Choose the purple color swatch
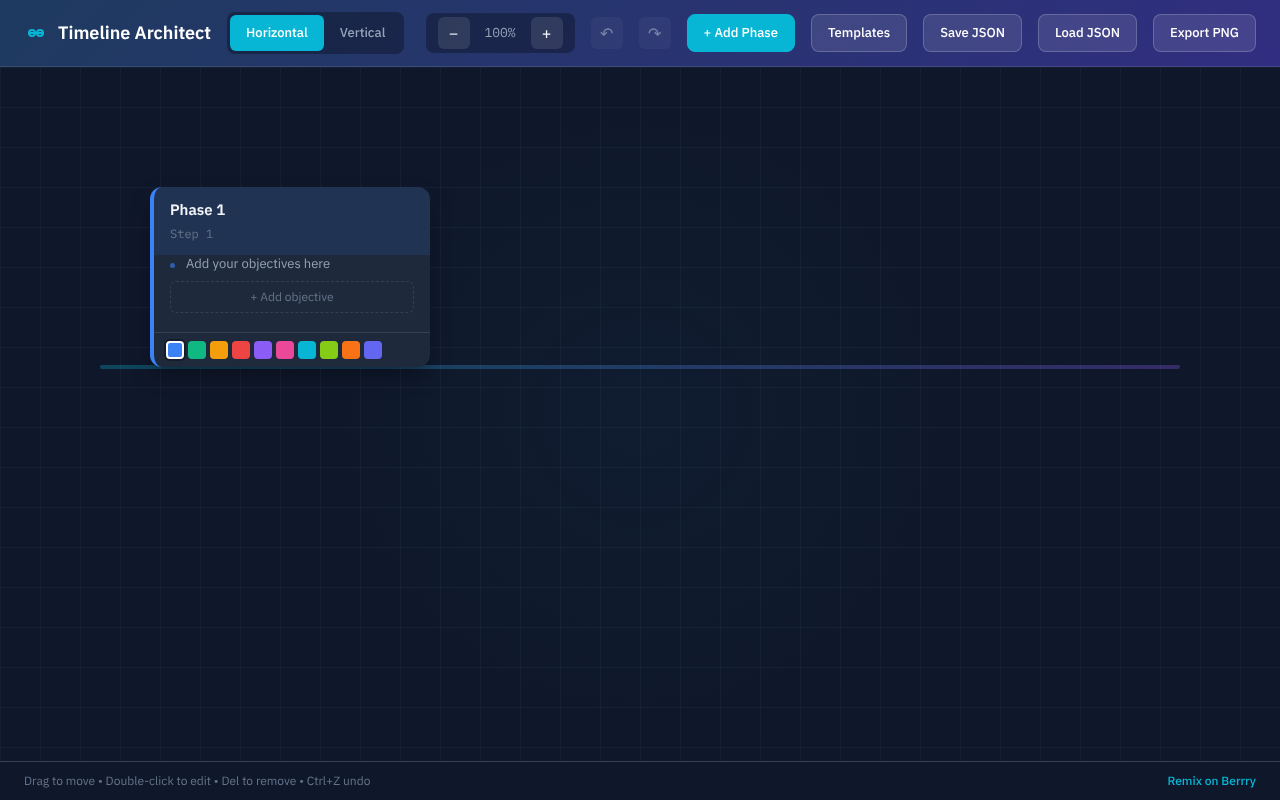Viewport: 1280px width, 800px height. pos(262,349)
